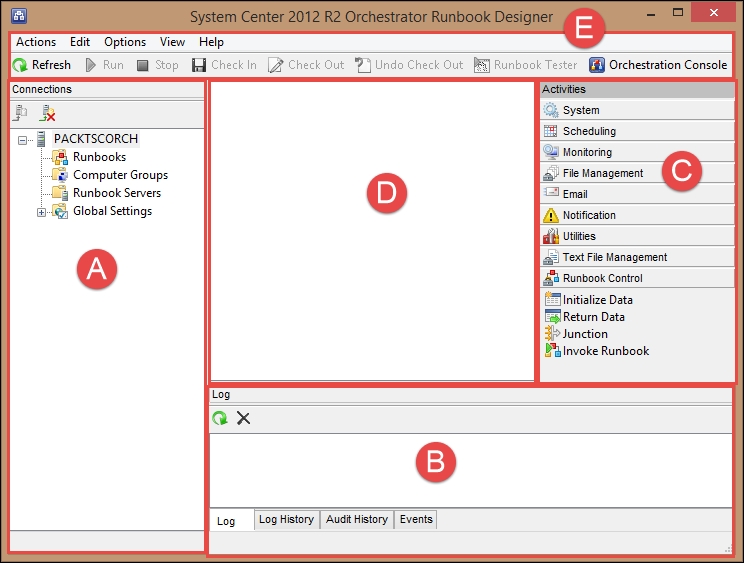
Task: Select the Global Settings tree label
Action: pyautogui.click(x=112, y=211)
